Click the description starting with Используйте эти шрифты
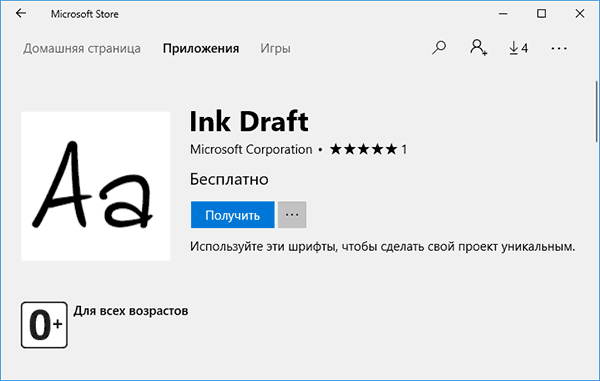The width and height of the screenshot is (600, 381). 382,246
